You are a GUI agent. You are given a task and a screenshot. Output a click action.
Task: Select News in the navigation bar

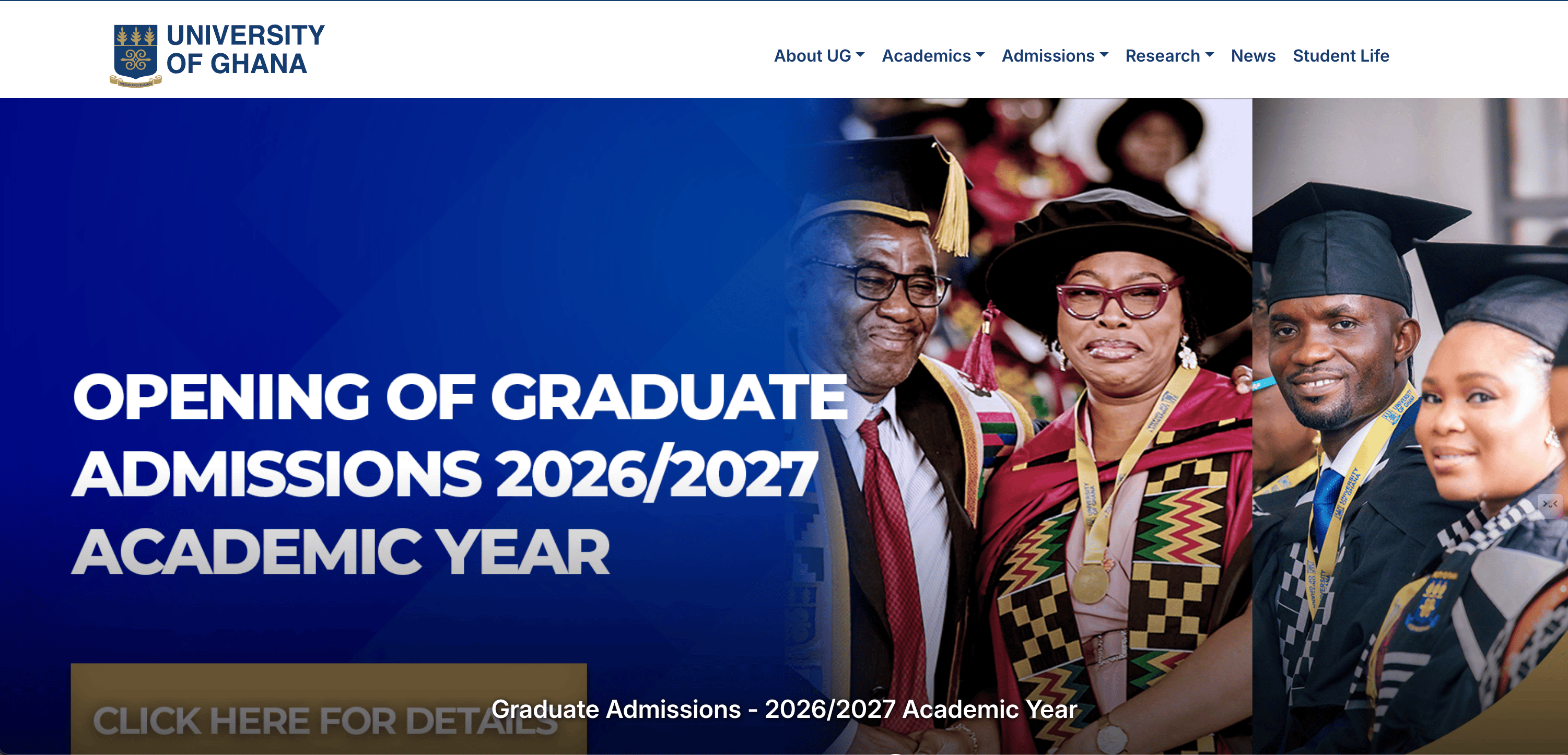tap(1254, 56)
